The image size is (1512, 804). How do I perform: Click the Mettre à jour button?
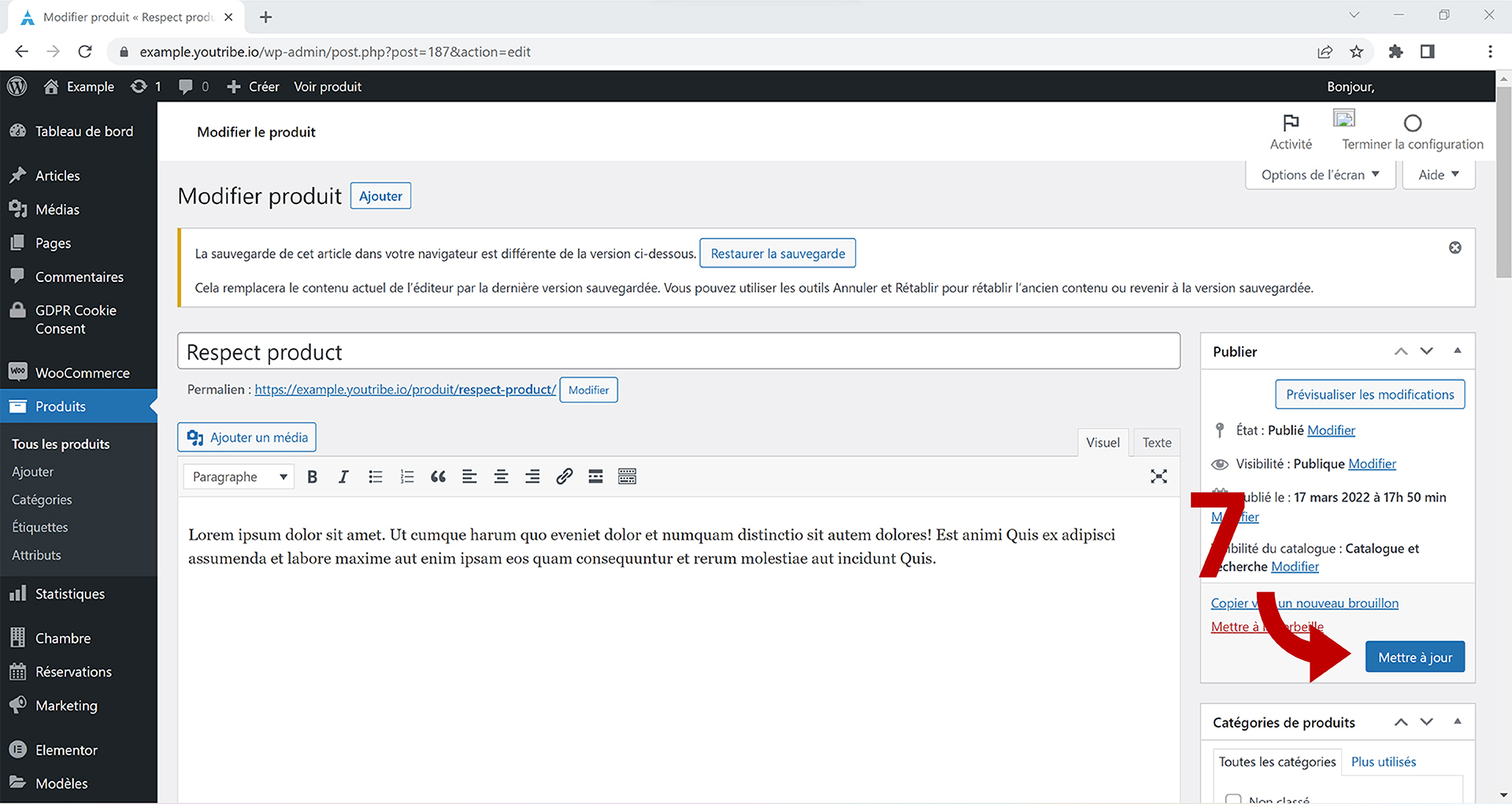(1414, 658)
